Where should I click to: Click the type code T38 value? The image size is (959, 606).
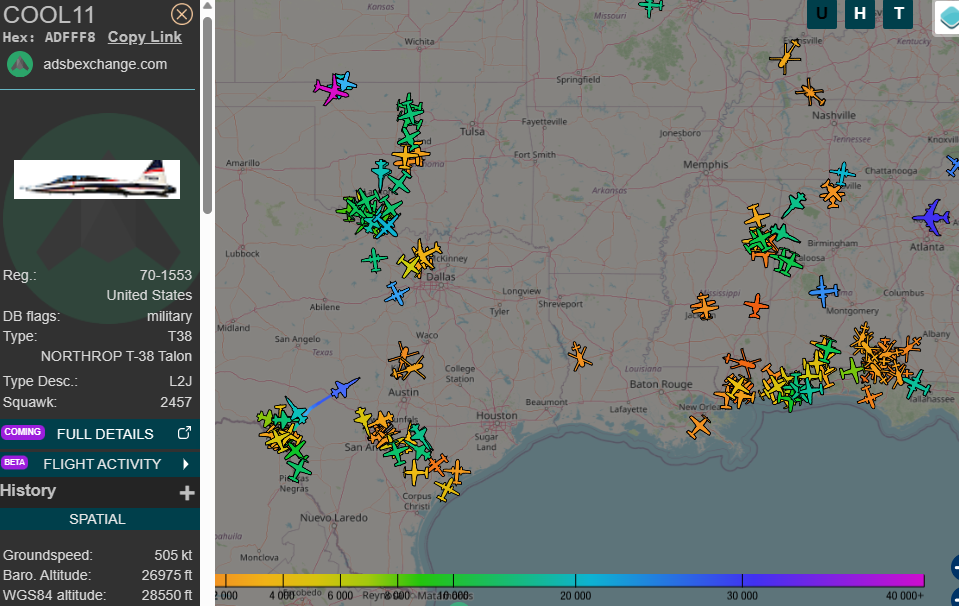tap(180, 336)
